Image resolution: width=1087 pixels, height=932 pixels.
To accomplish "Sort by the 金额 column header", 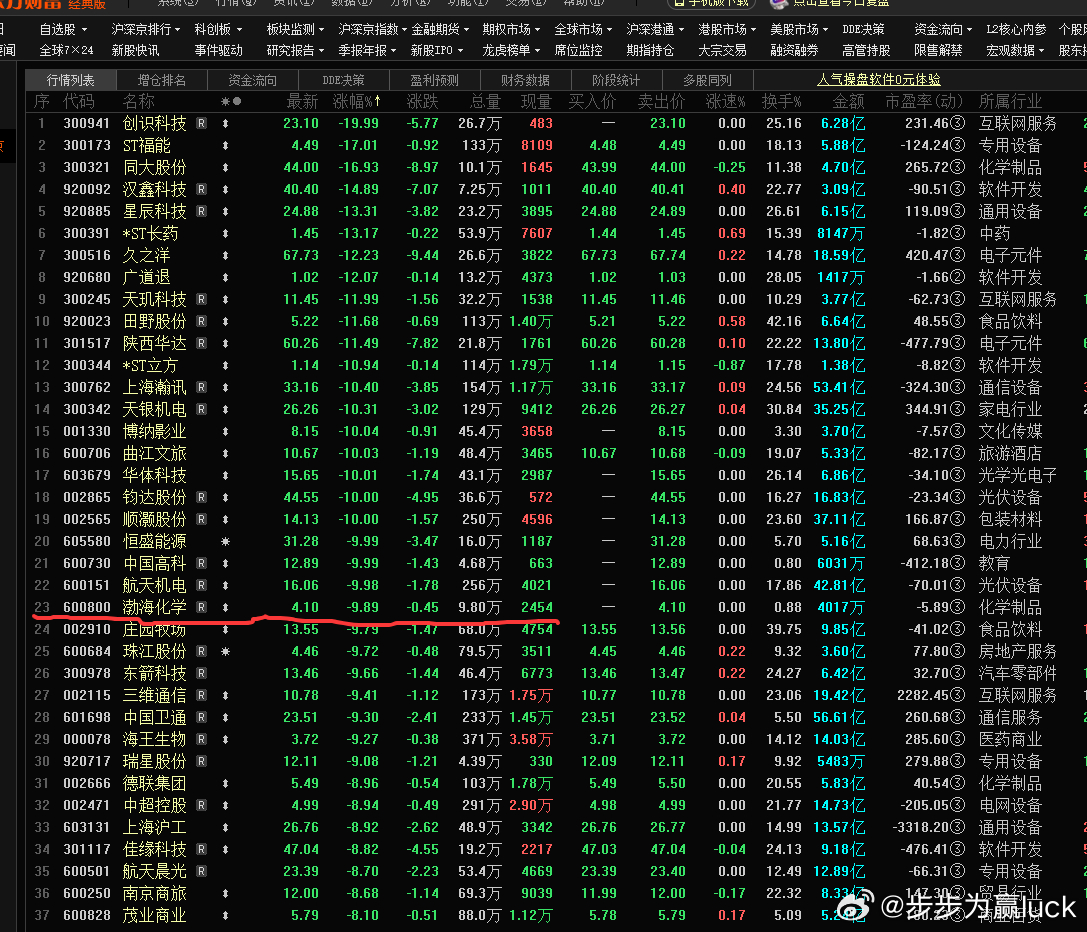I will pos(849,101).
